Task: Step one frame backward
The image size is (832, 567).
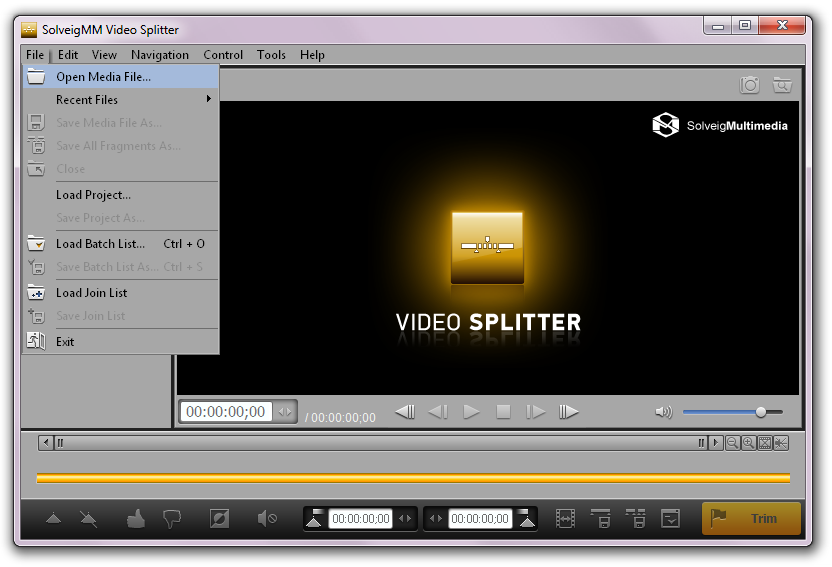Action: [438, 412]
